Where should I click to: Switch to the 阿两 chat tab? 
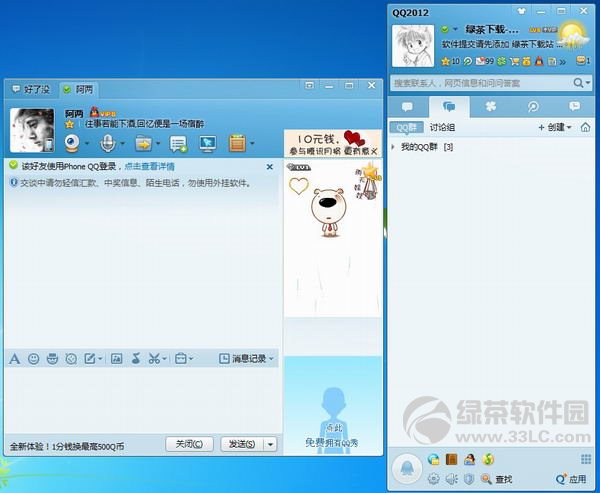coord(78,90)
